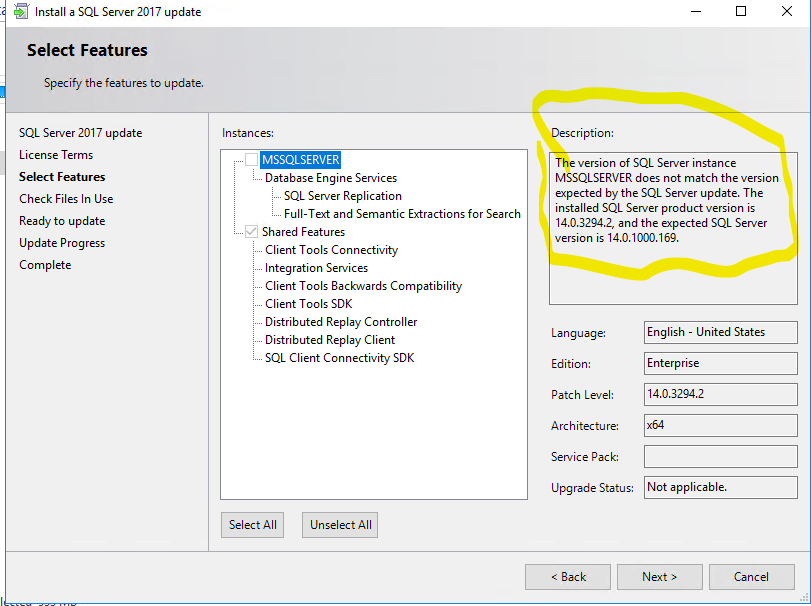The width and height of the screenshot is (811, 606).
Task: Click the Patch Level field
Action: (720, 394)
